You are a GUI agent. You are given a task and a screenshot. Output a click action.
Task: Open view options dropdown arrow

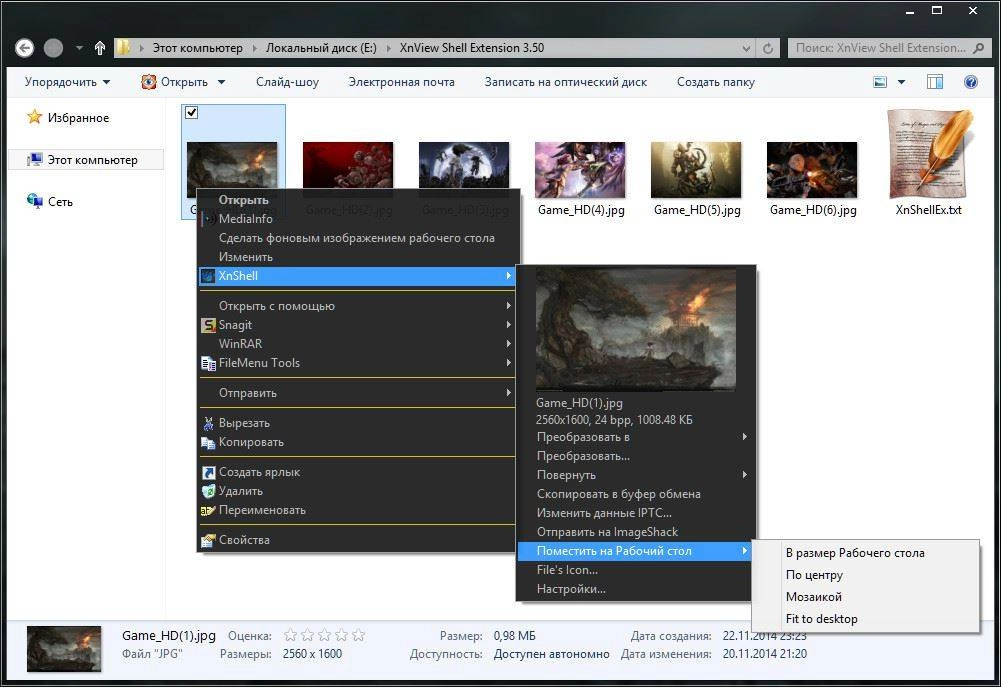(x=901, y=82)
